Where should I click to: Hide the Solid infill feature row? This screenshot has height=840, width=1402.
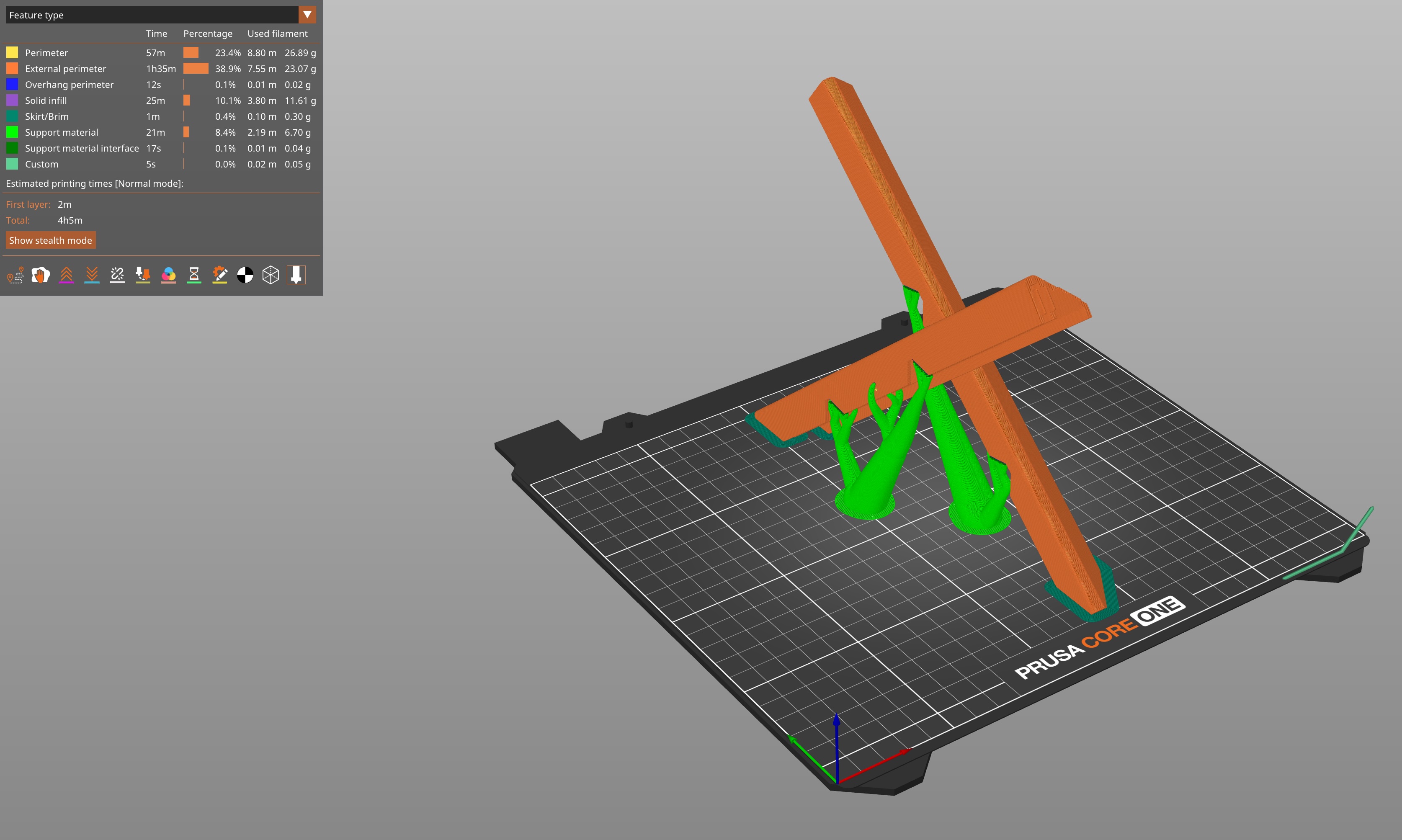[161, 100]
